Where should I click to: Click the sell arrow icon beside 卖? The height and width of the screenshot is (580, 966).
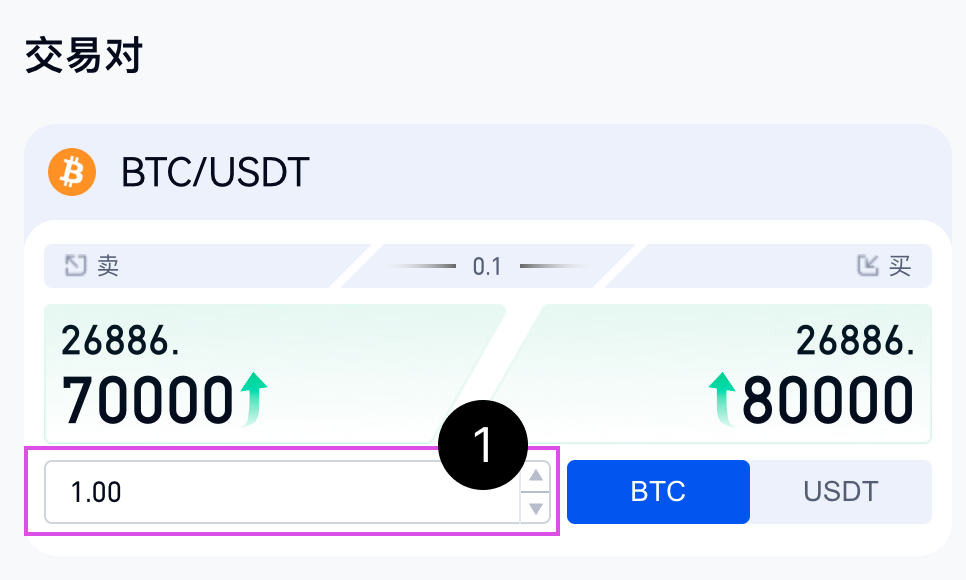(75, 266)
